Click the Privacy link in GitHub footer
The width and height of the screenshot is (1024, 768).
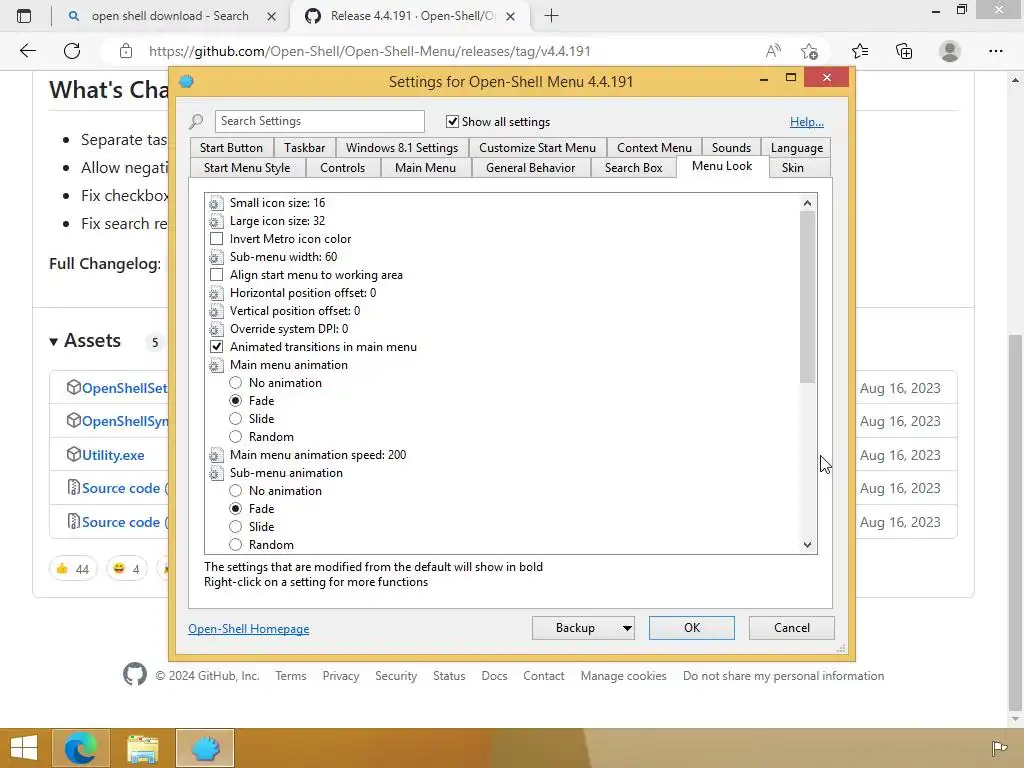coord(341,676)
